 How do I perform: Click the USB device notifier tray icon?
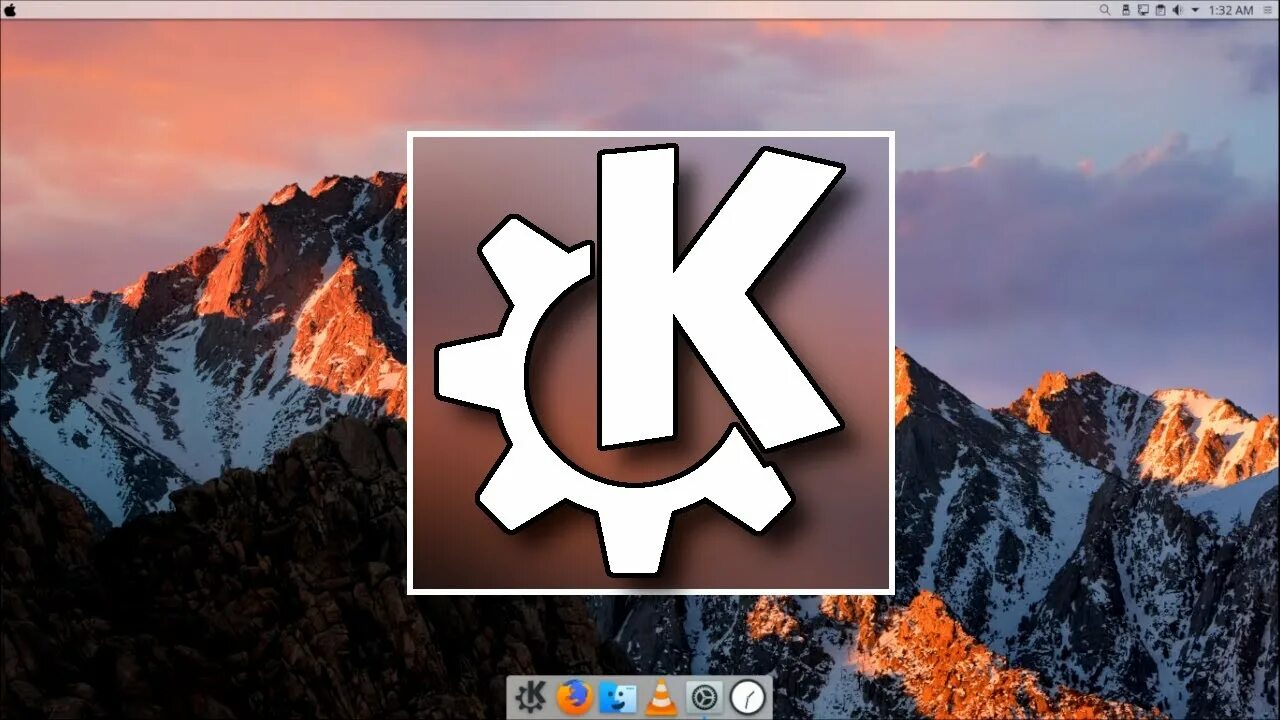(x=1126, y=10)
